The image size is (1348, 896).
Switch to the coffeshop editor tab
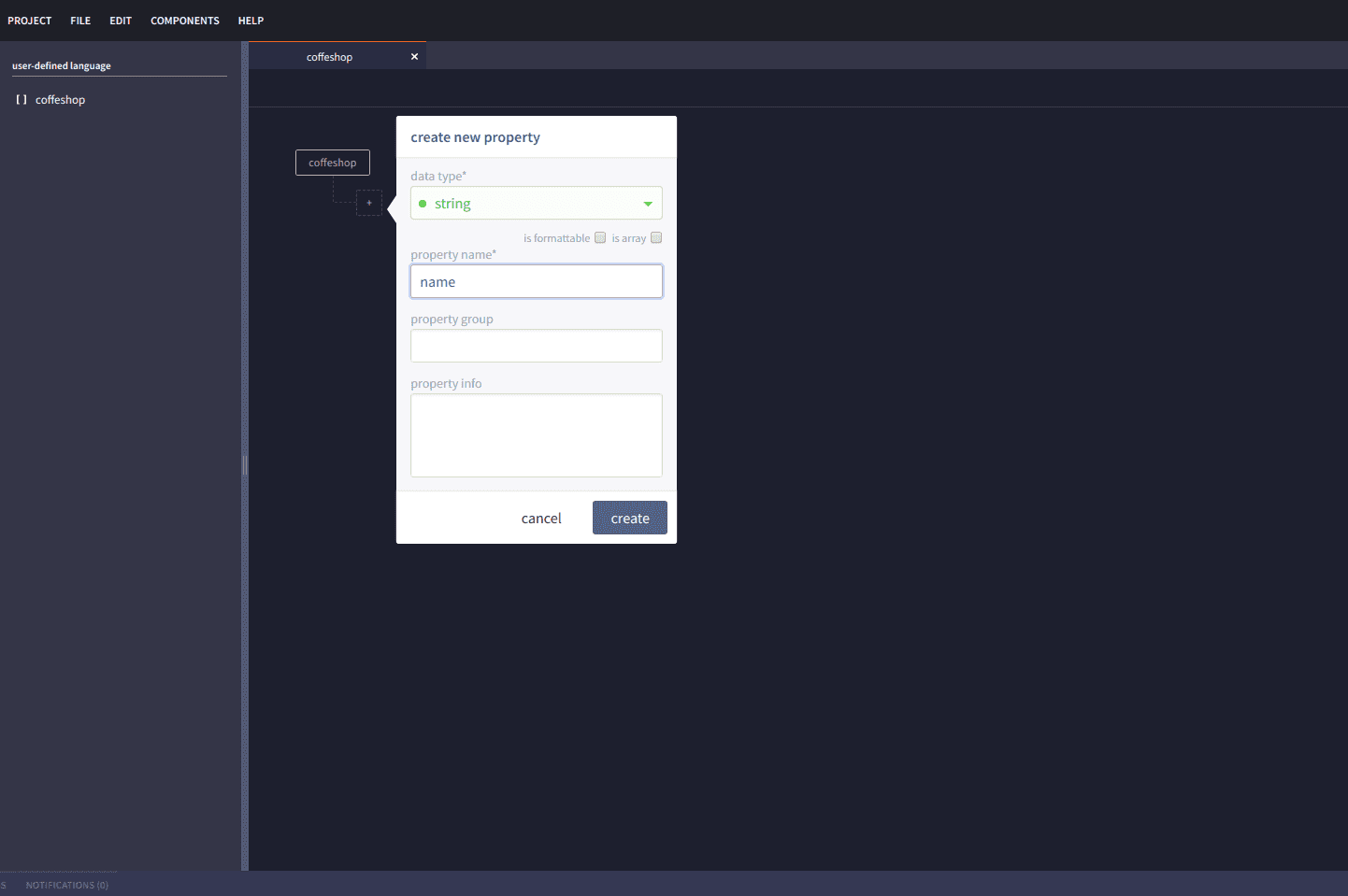(329, 57)
